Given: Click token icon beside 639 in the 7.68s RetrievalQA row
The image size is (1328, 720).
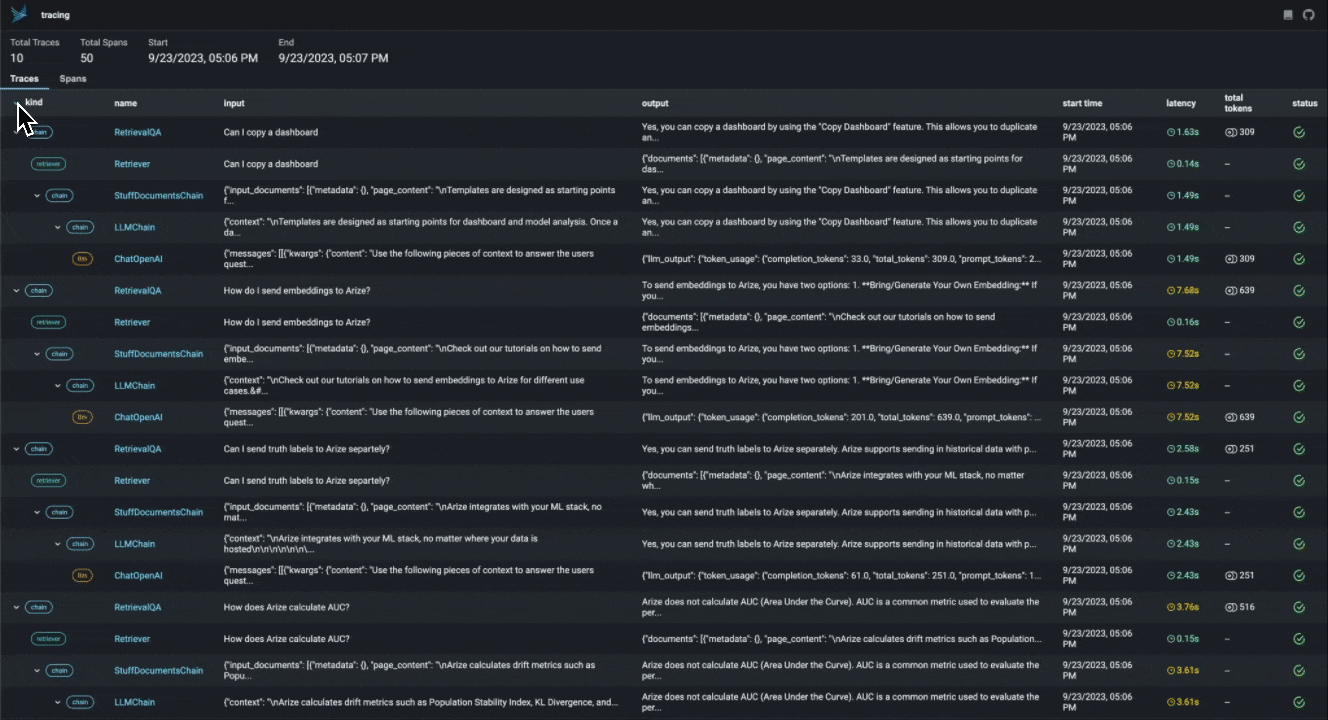Looking at the screenshot, I should [x=1230, y=291].
